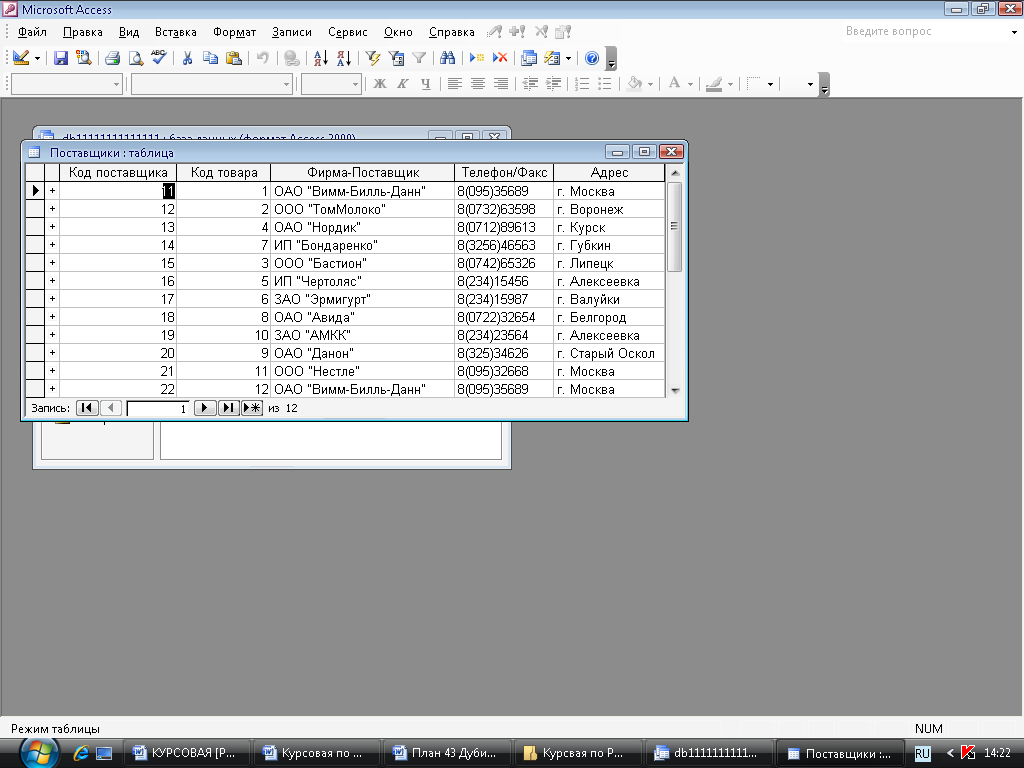Toggle the bulleted list button

tap(605, 84)
